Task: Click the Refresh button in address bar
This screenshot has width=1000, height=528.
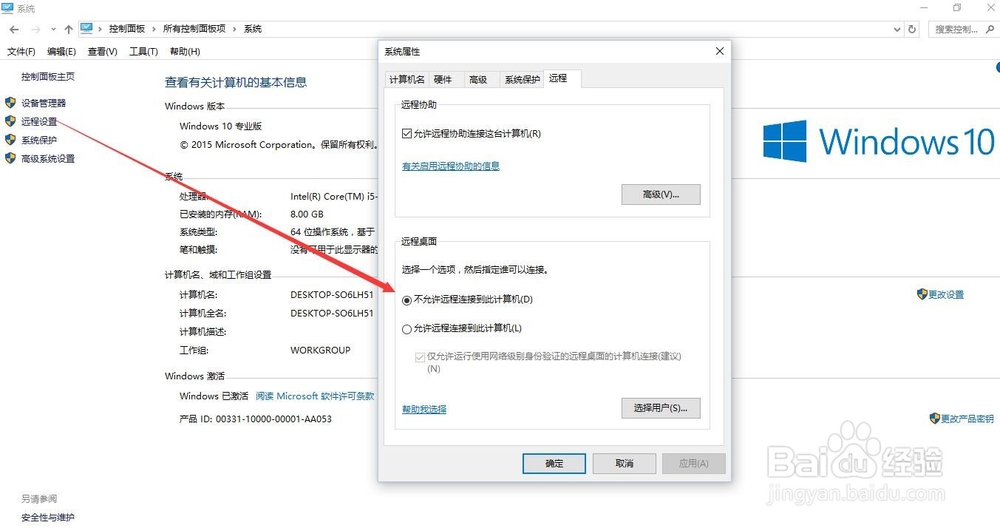Action: pos(912,29)
